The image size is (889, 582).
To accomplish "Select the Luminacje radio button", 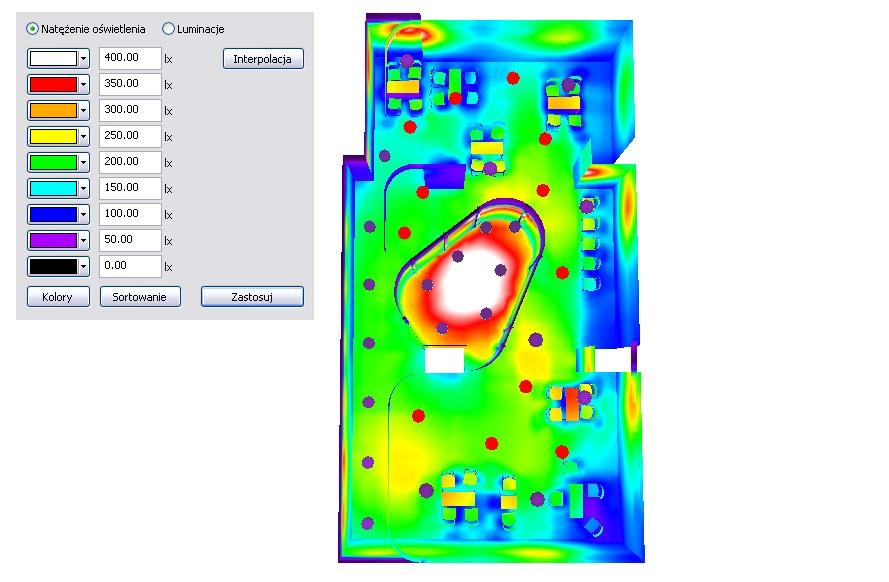I will [x=168, y=29].
